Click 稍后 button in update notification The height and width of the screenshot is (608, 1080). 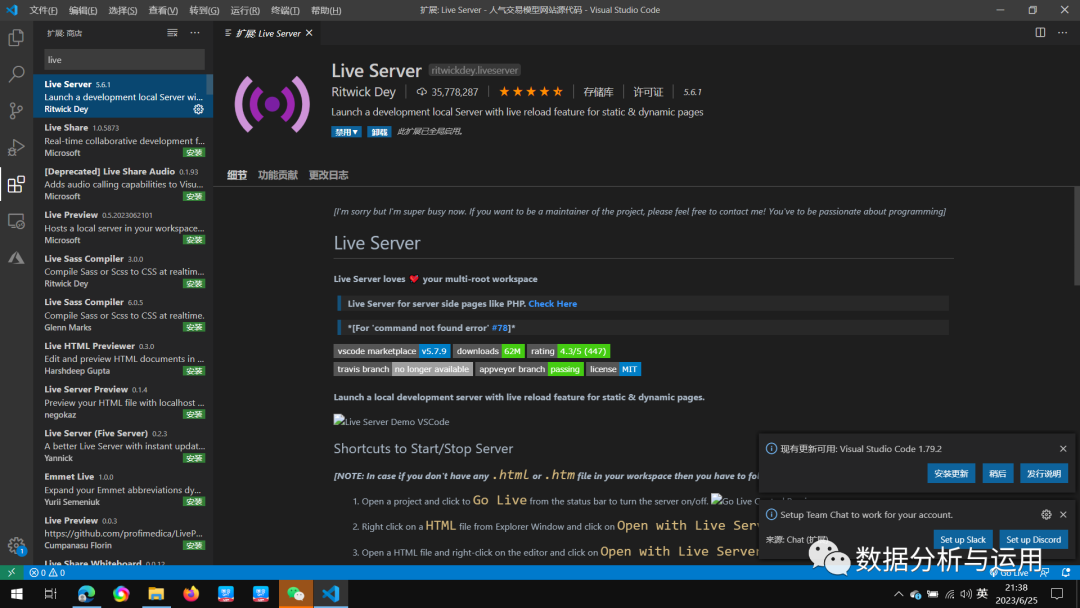[x=997, y=474]
